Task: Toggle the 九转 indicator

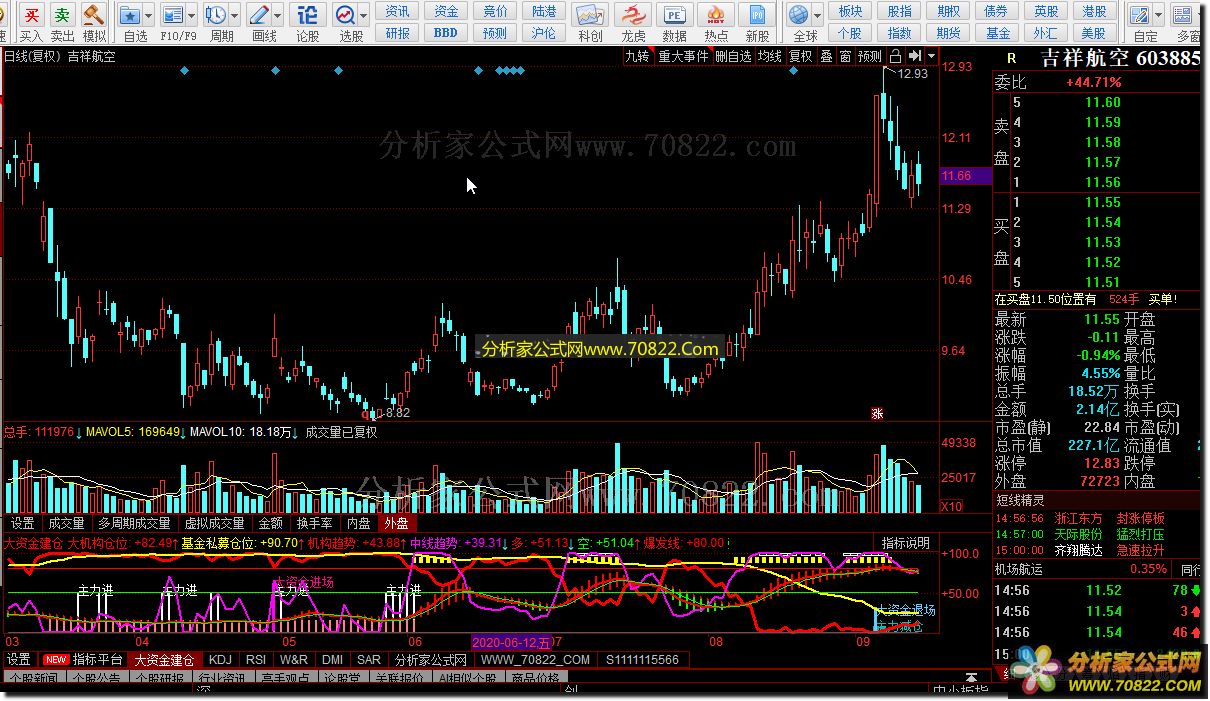Action: (x=637, y=56)
